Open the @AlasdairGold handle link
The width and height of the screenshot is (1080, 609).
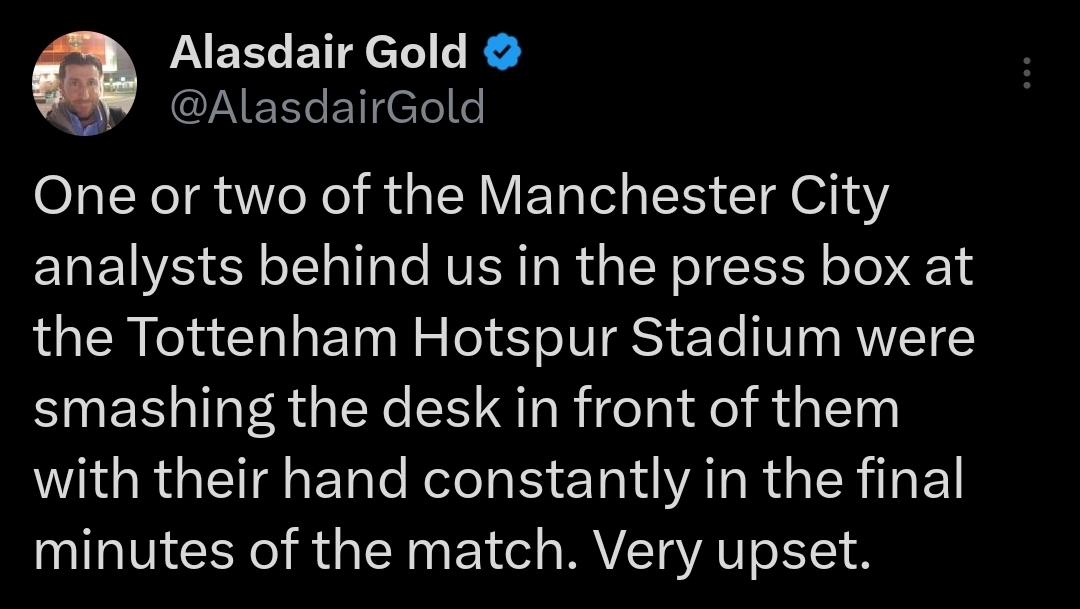coord(327,106)
